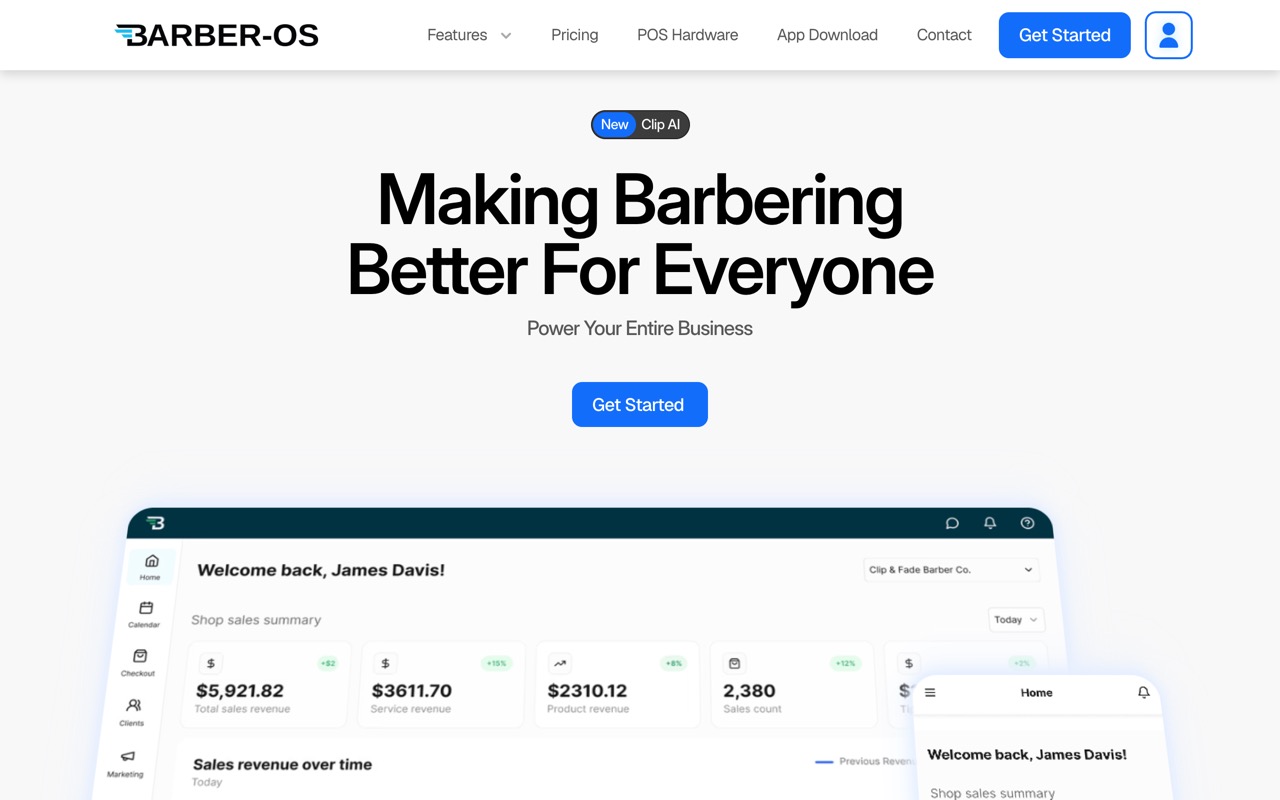The image size is (1280, 800).
Task: Click the +8% badge on Product revenue
Action: pyautogui.click(x=673, y=663)
